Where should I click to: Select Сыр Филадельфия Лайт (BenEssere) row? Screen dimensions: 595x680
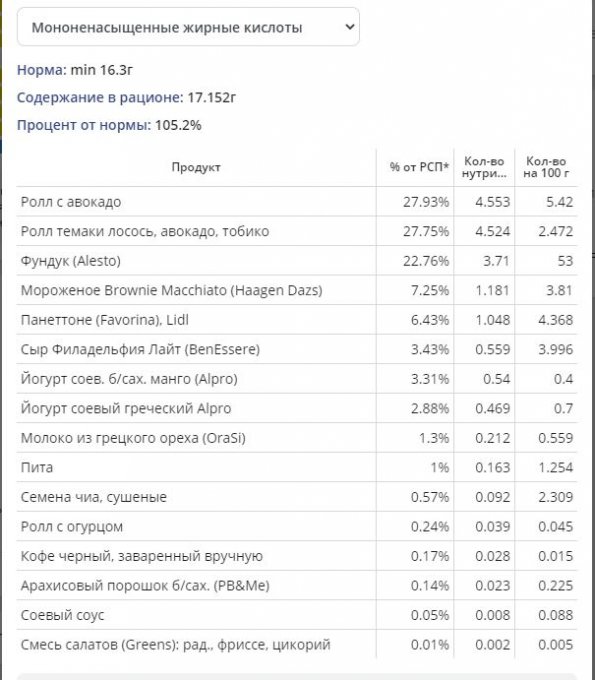pos(297,349)
